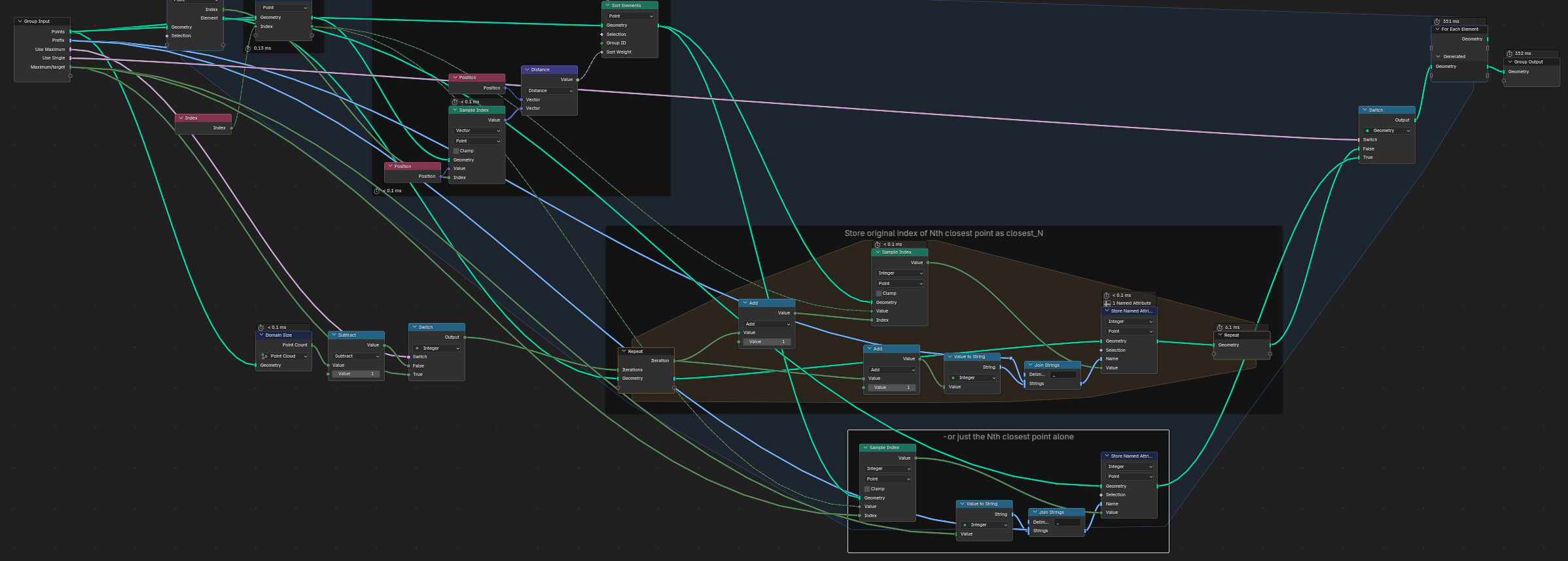The image size is (1568, 561).
Task: Collapse the Generated panel in For Each Element
Action: coord(1438,56)
